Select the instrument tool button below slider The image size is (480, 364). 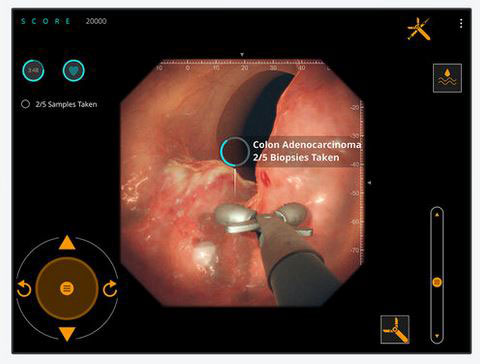(x=395, y=329)
